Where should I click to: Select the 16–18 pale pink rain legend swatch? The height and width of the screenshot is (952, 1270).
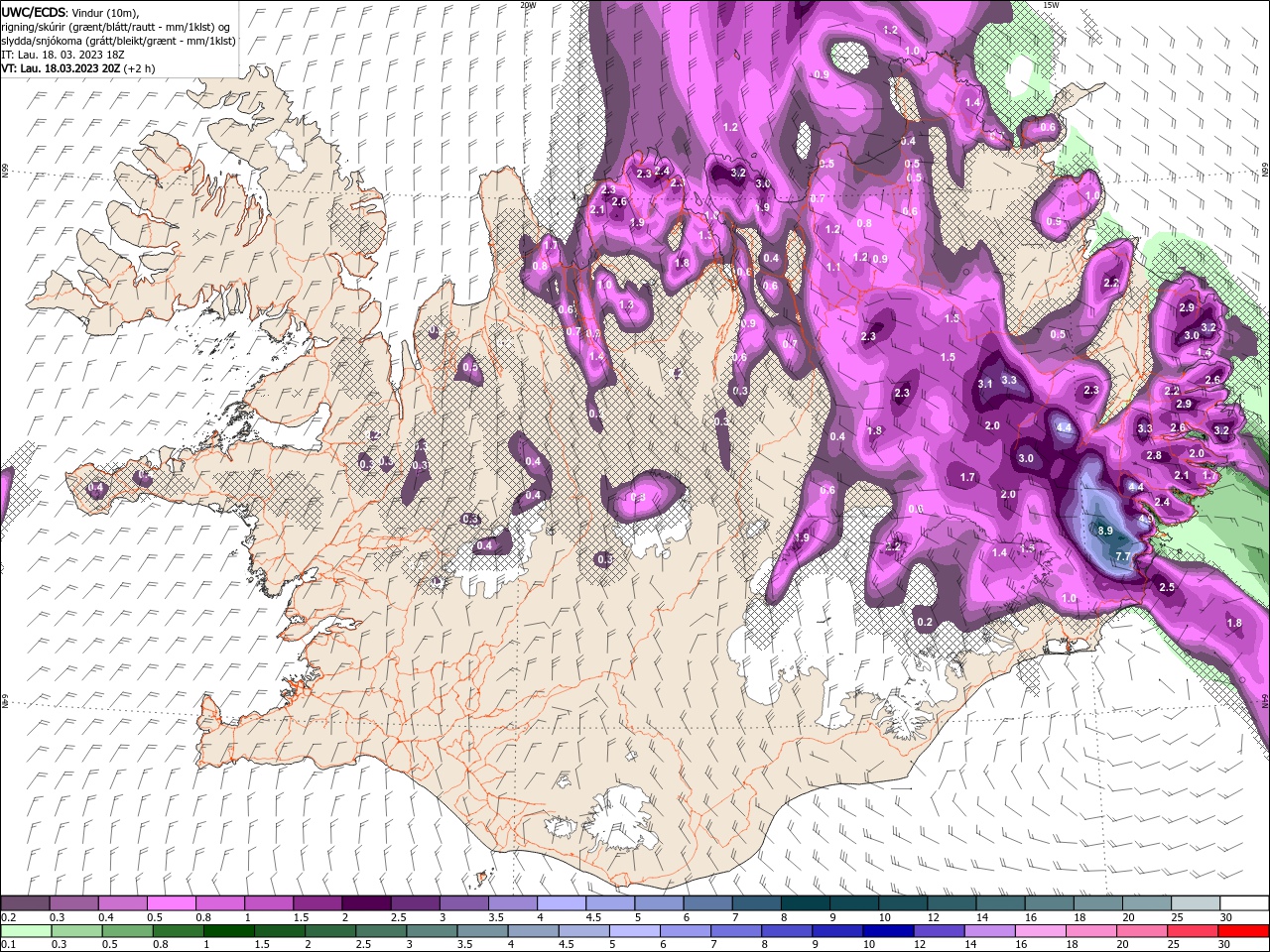point(1040,931)
